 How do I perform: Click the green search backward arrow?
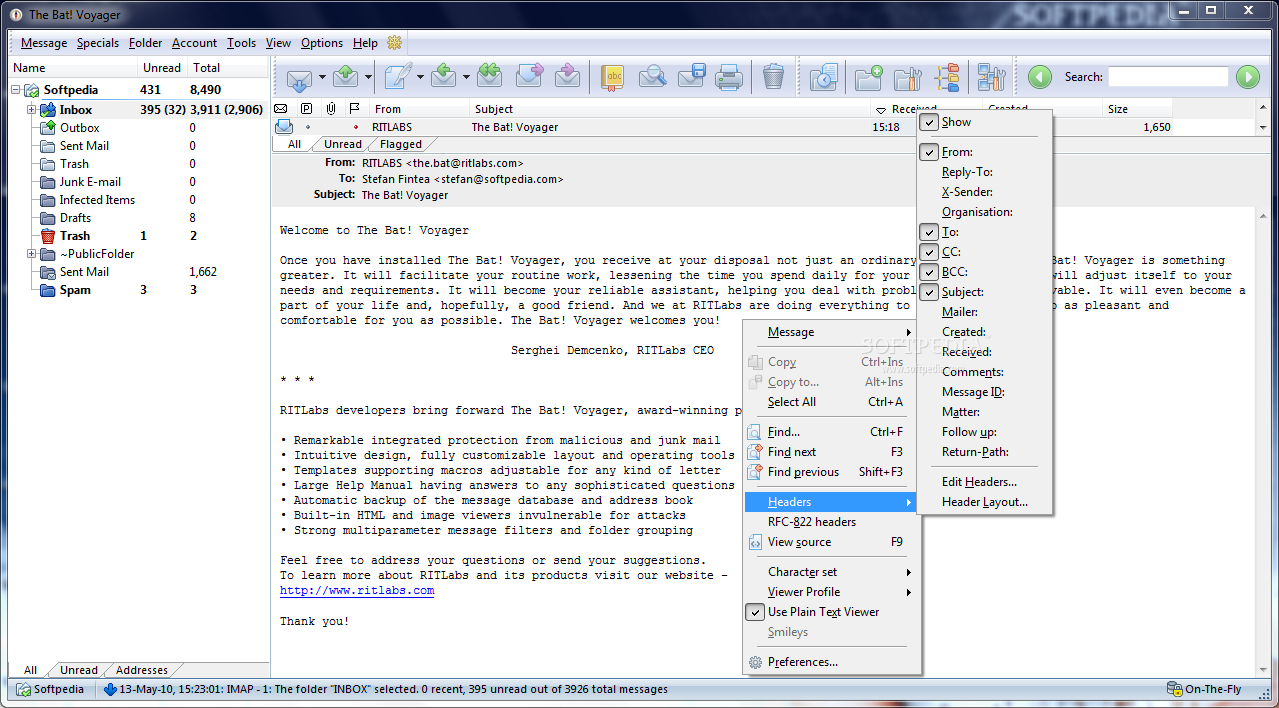coord(1040,77)
